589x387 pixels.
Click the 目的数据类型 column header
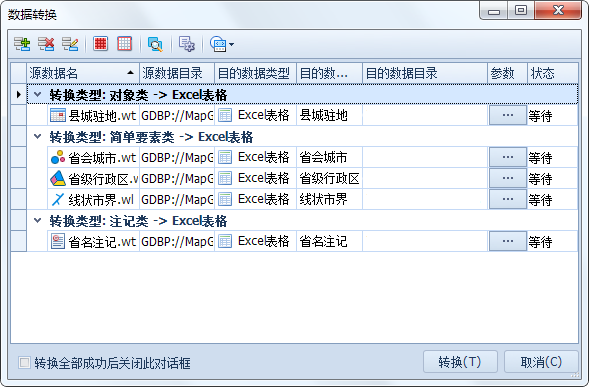pos(255,73)
